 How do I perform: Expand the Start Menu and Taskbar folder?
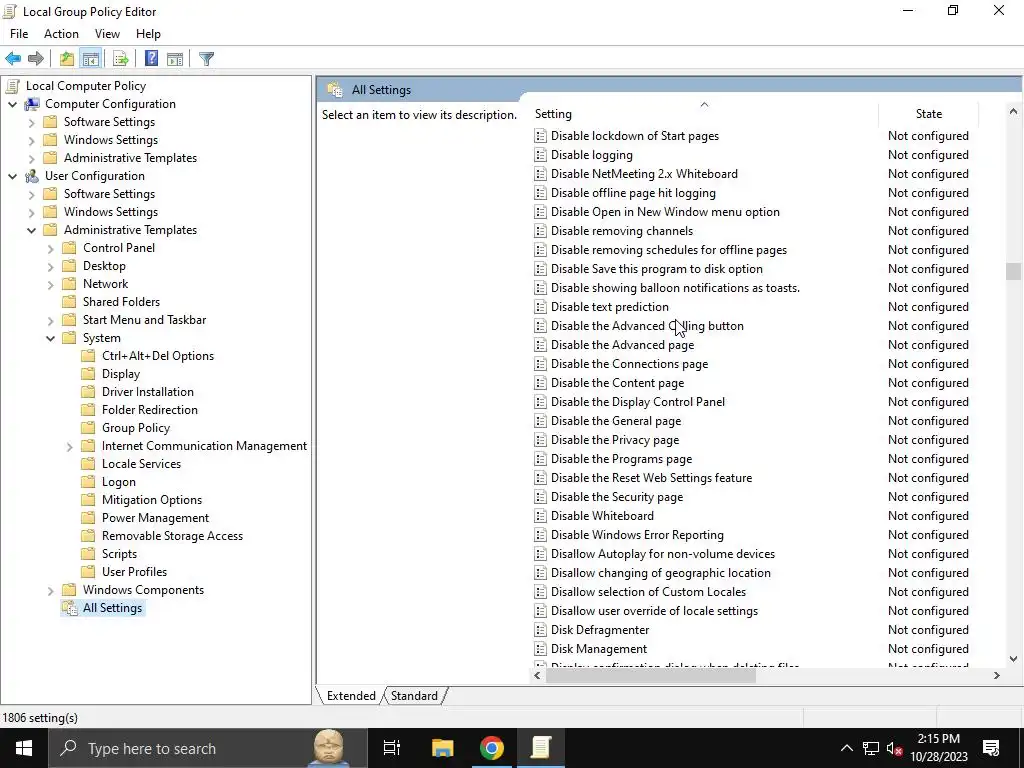click(50, 320)
